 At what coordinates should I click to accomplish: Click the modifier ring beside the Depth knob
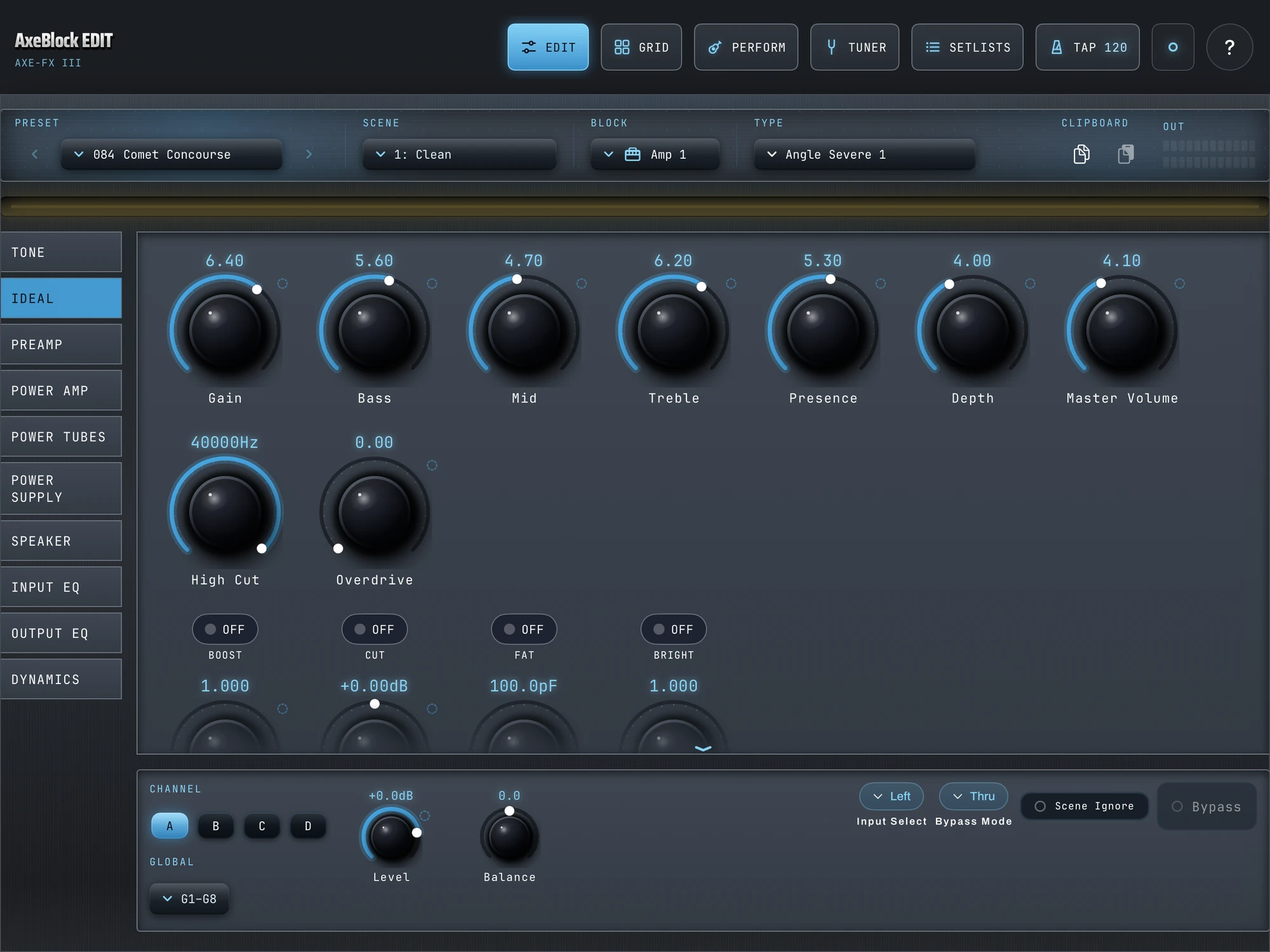pyautogui.click(x=1030, y=284)
